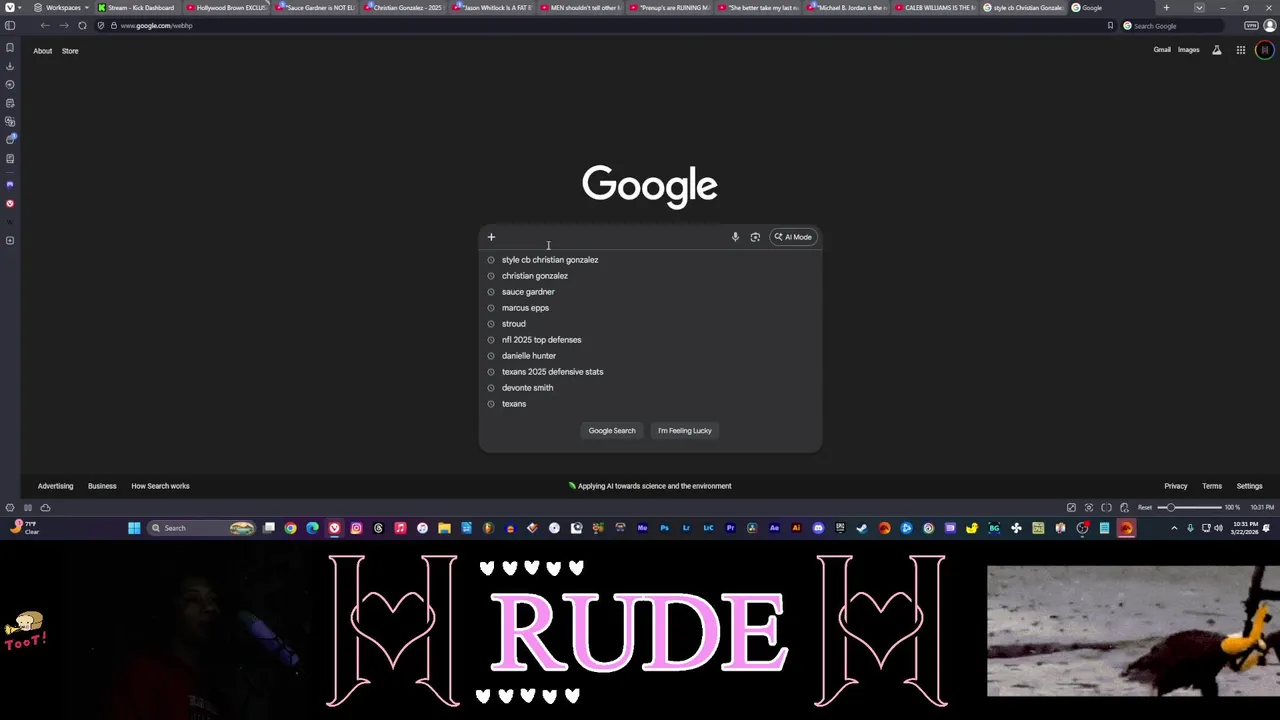Click I'm Feeling Lucky button
The width and height of the screenshot is (1280, 720).
(685, 431)
